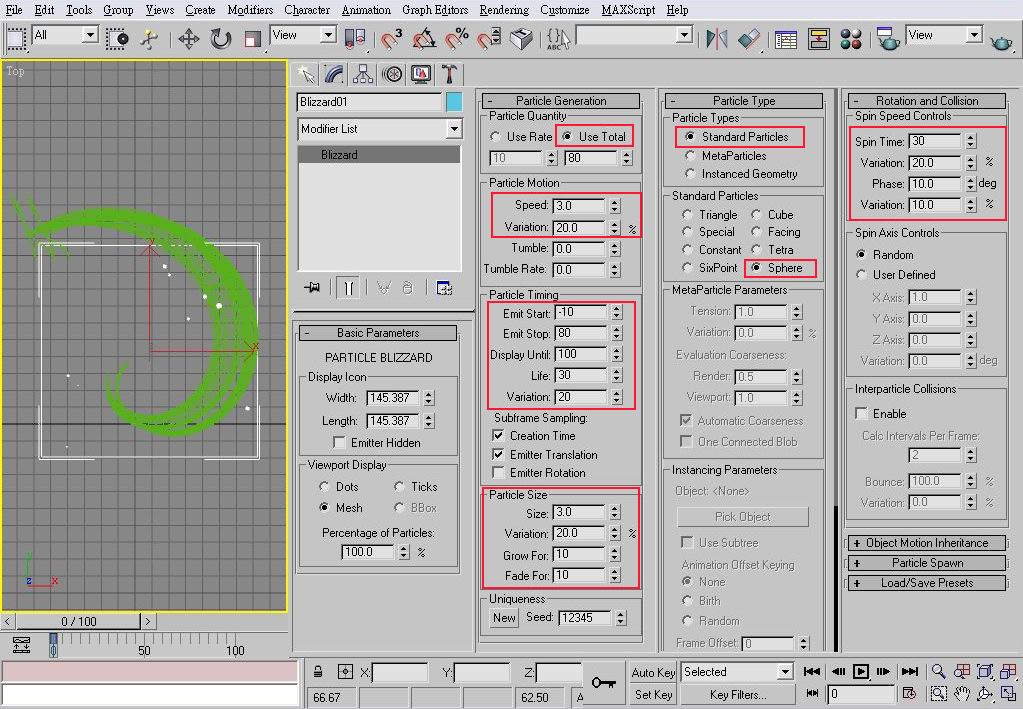Image resolution: width=1023 pixels, height=709 pixels.
Task: Toggle the 3D Snaps icon
Action: (x=391, y=39)
